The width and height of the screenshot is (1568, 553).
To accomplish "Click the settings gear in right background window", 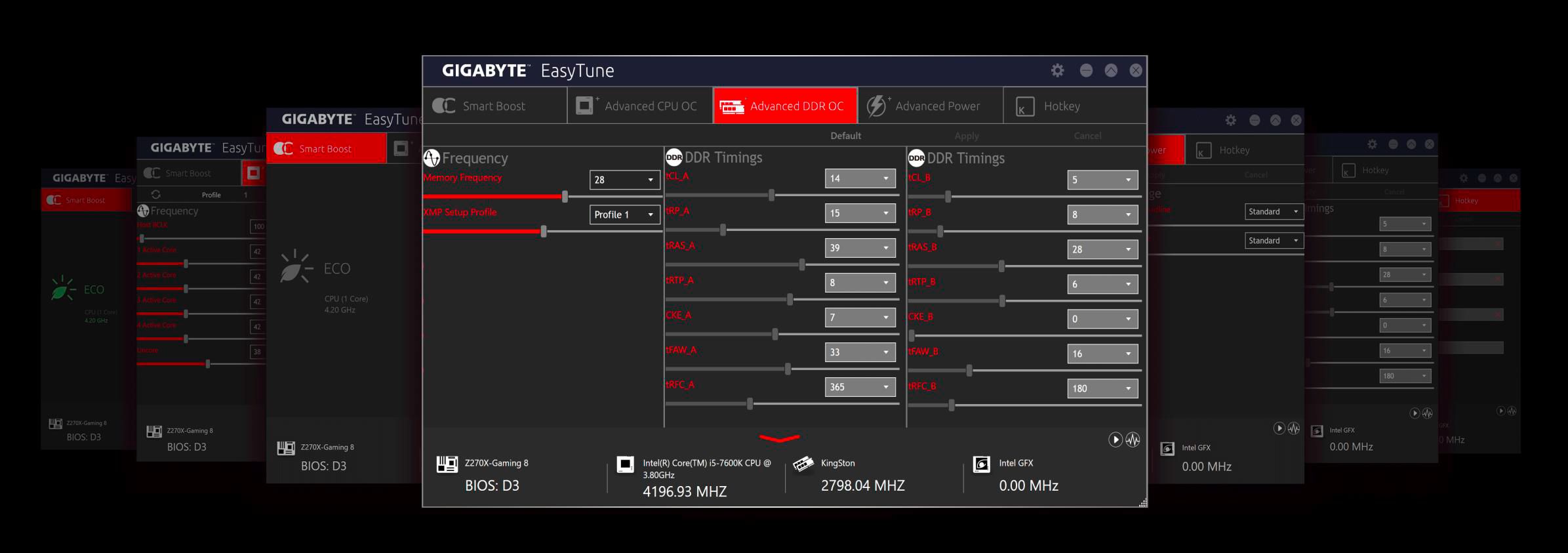I will pyautogui.click(x=1230, y=120).
